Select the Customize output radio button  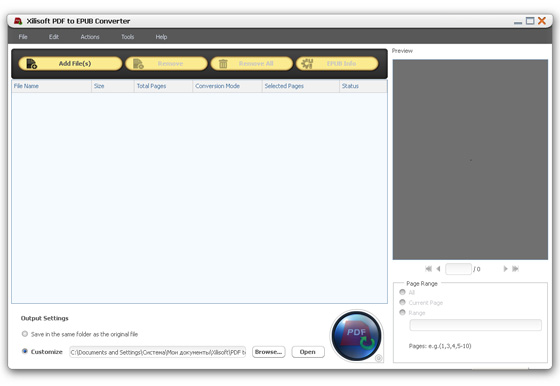[x=25, y=351]
